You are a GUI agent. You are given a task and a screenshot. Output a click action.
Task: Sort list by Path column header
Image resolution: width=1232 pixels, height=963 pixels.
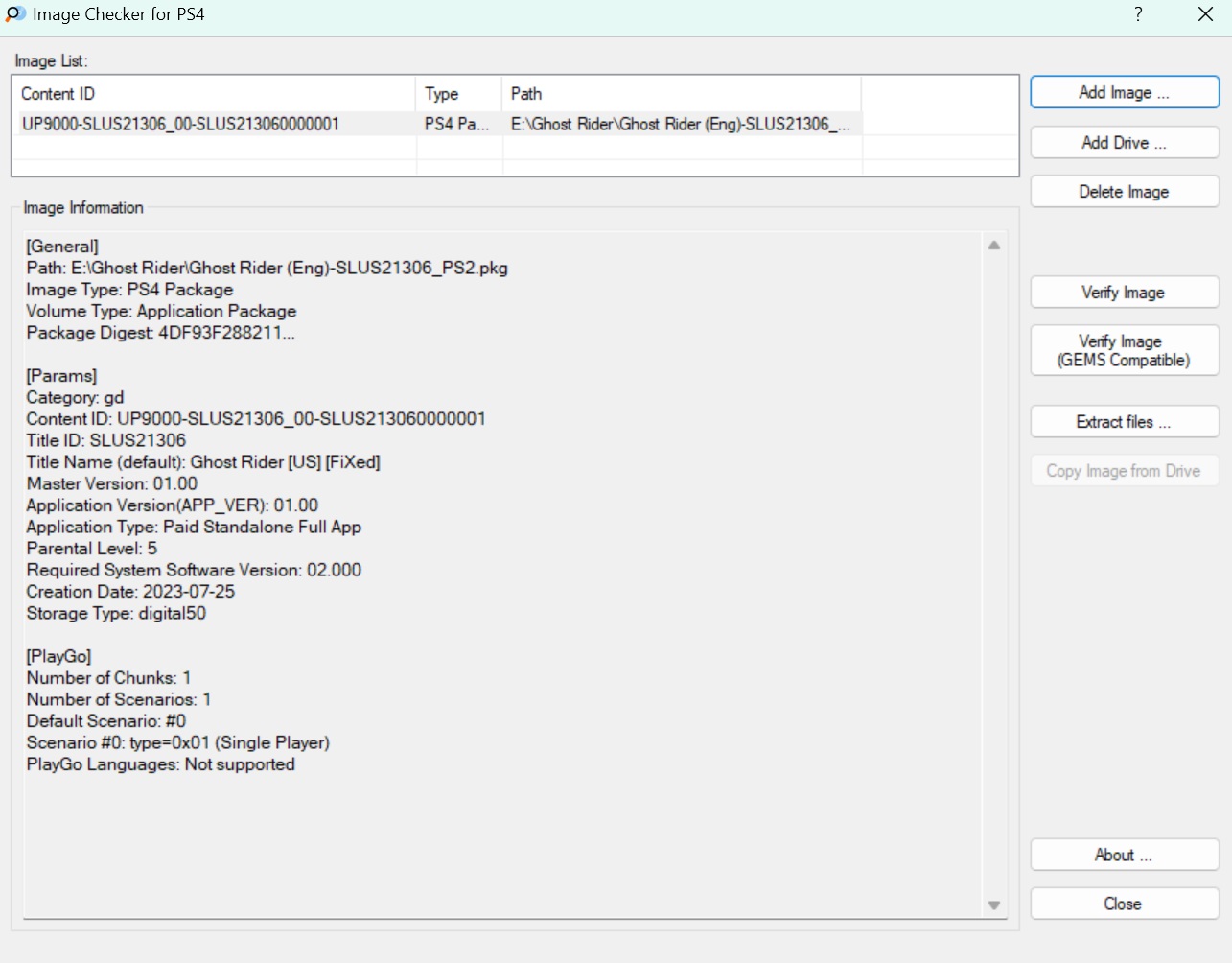682,94
